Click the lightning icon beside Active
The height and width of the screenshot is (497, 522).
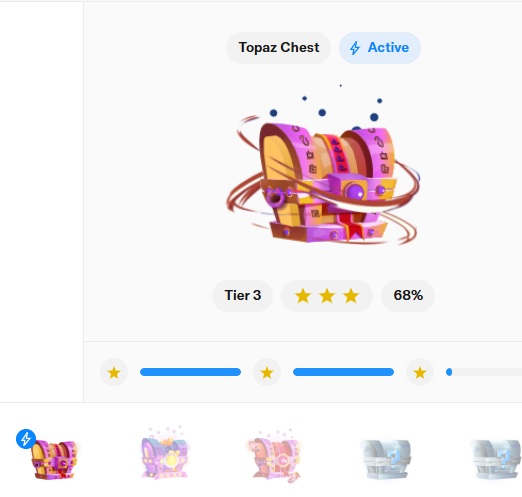pos(355,48)
